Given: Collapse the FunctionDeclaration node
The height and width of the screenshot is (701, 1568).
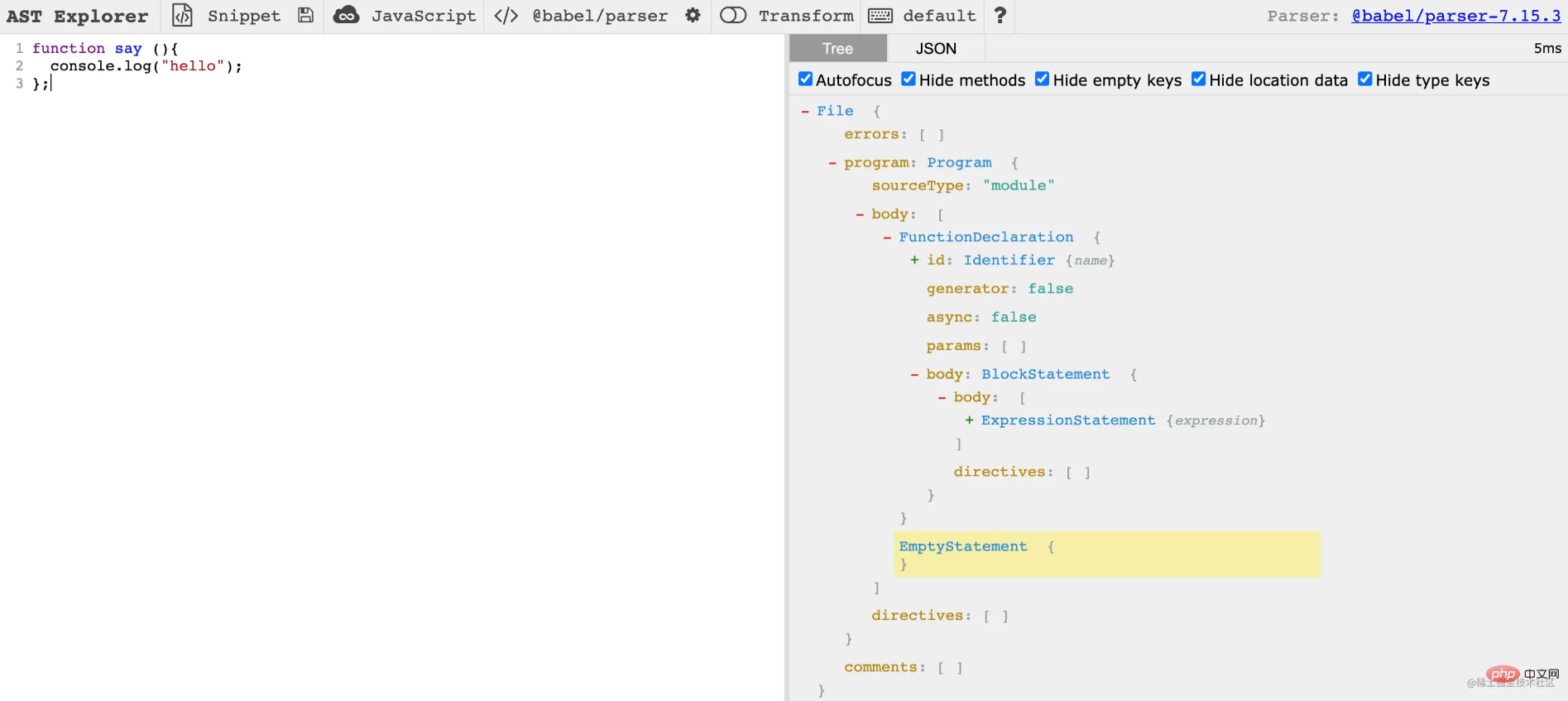Looking at the screenshot, I should pyautogui.click(x=887, y=238).
